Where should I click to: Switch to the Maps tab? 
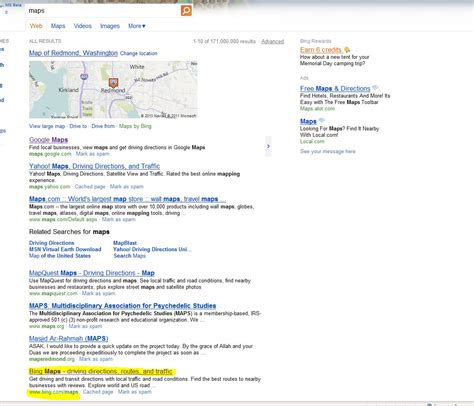(x=58, y=26)
